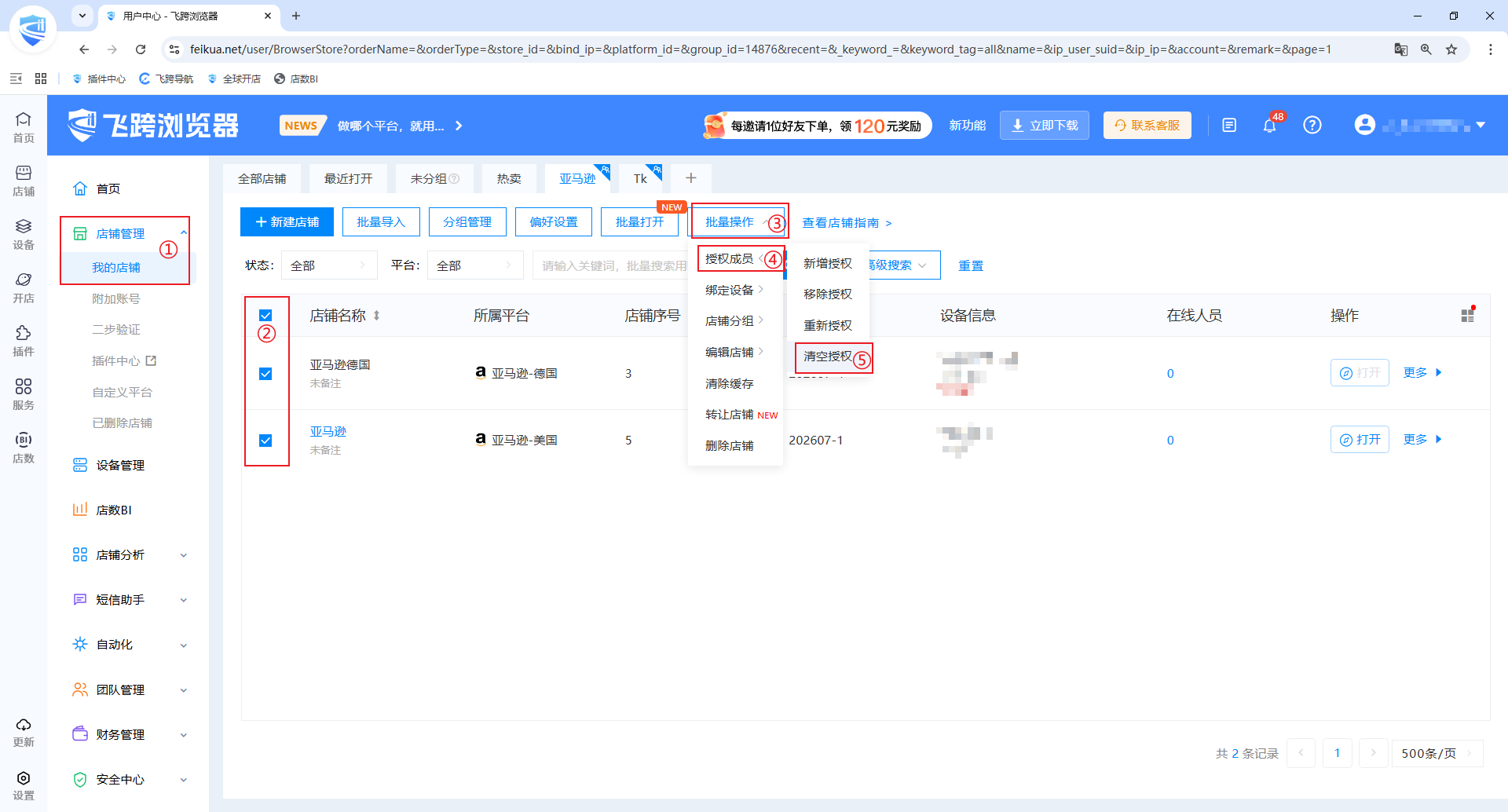The height and width of the screenshot is (812, 1508).
Task: Select 新增授权 in the submenu
Action: pyautogui.click(x=828, y=264)
